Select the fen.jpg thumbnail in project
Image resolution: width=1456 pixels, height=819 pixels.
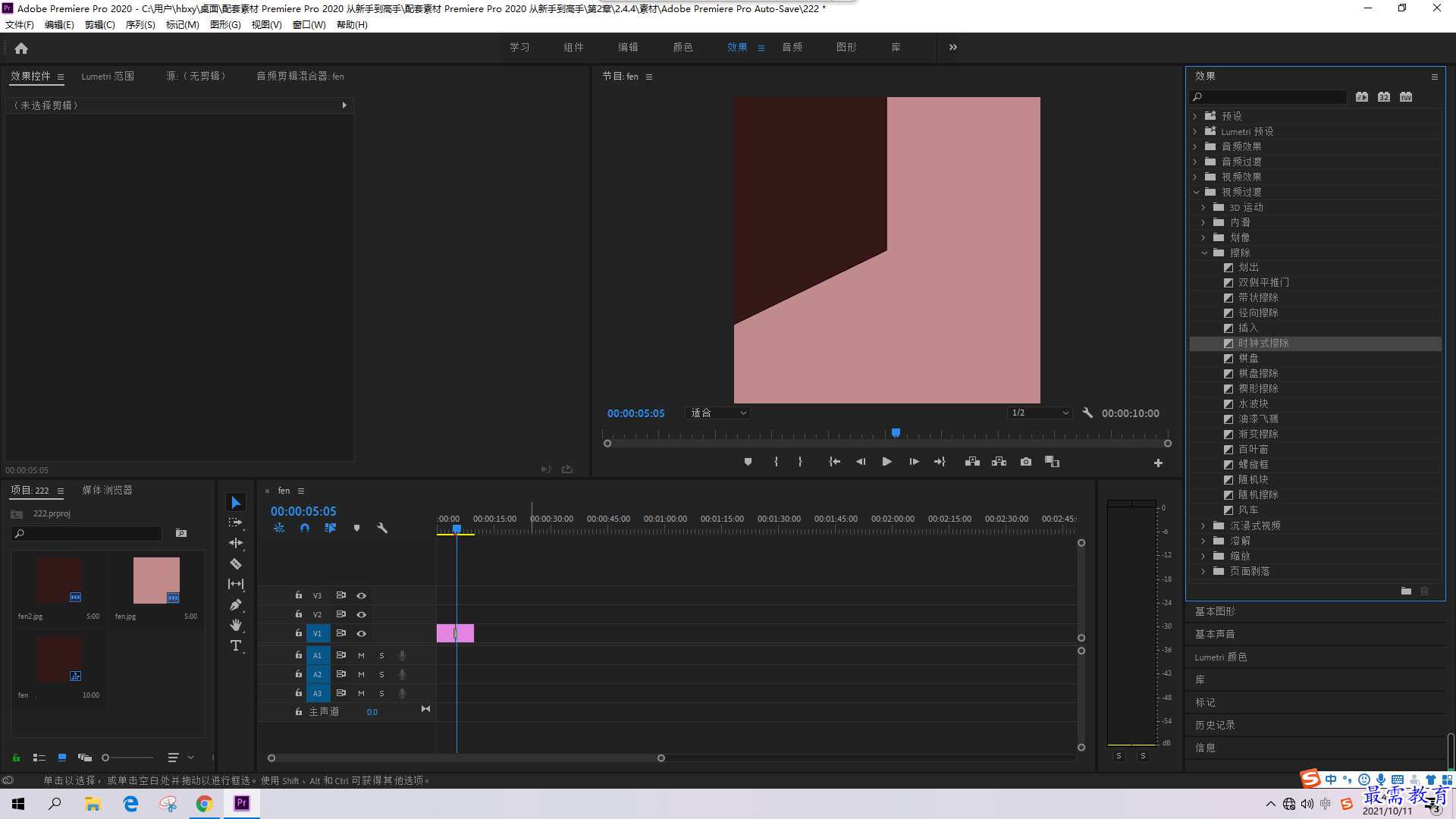156,581
